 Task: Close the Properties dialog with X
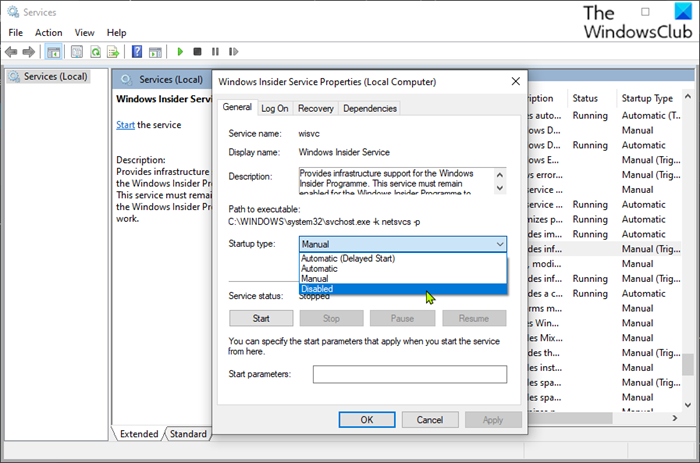[516, 81]
